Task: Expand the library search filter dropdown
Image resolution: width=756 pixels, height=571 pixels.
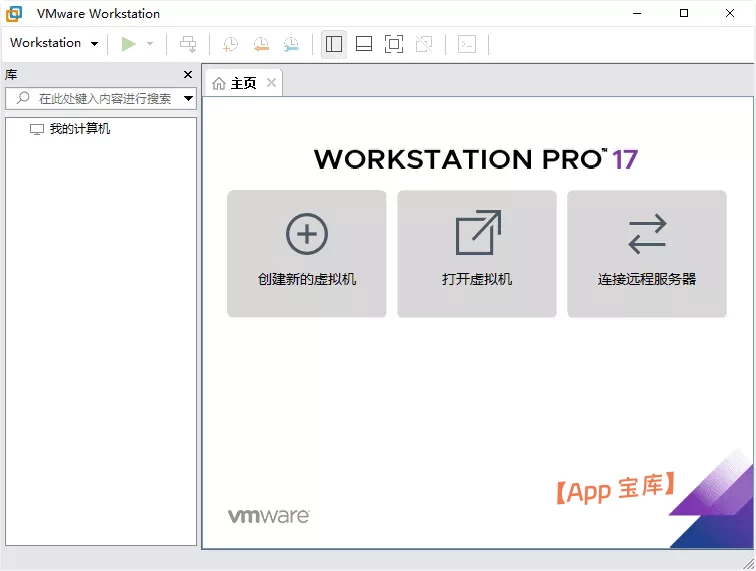Action: click(x=188, y=99)
